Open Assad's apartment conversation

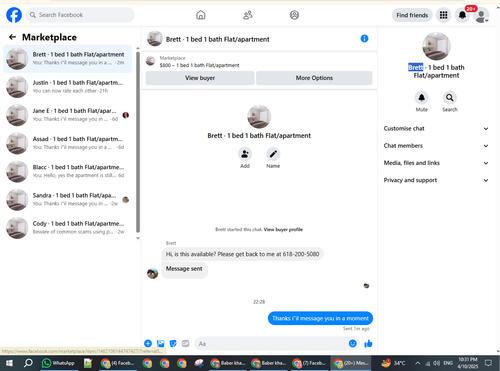(68, 143)
